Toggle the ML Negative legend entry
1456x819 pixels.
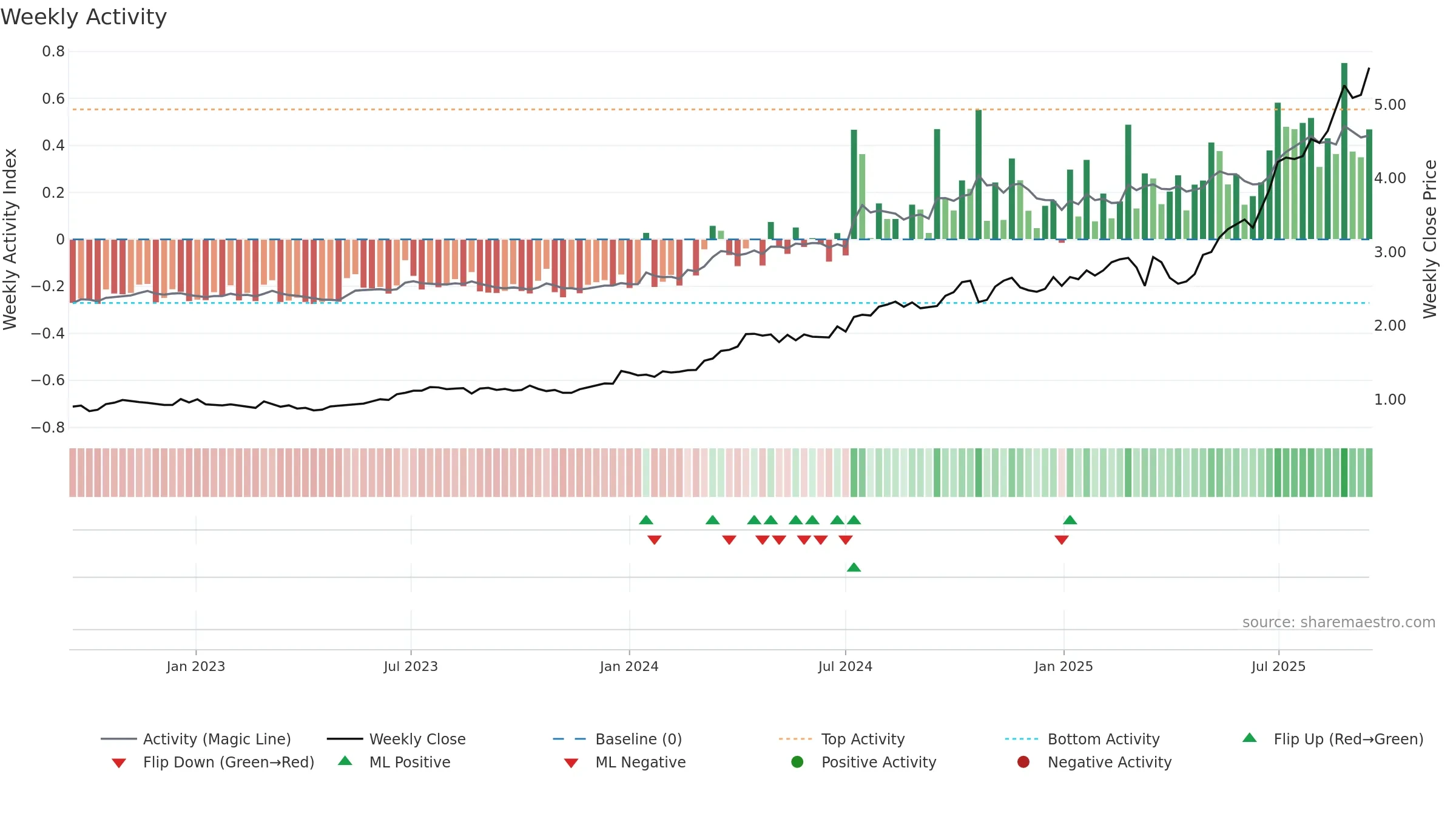pyautogui.click(x=624, y=762)
